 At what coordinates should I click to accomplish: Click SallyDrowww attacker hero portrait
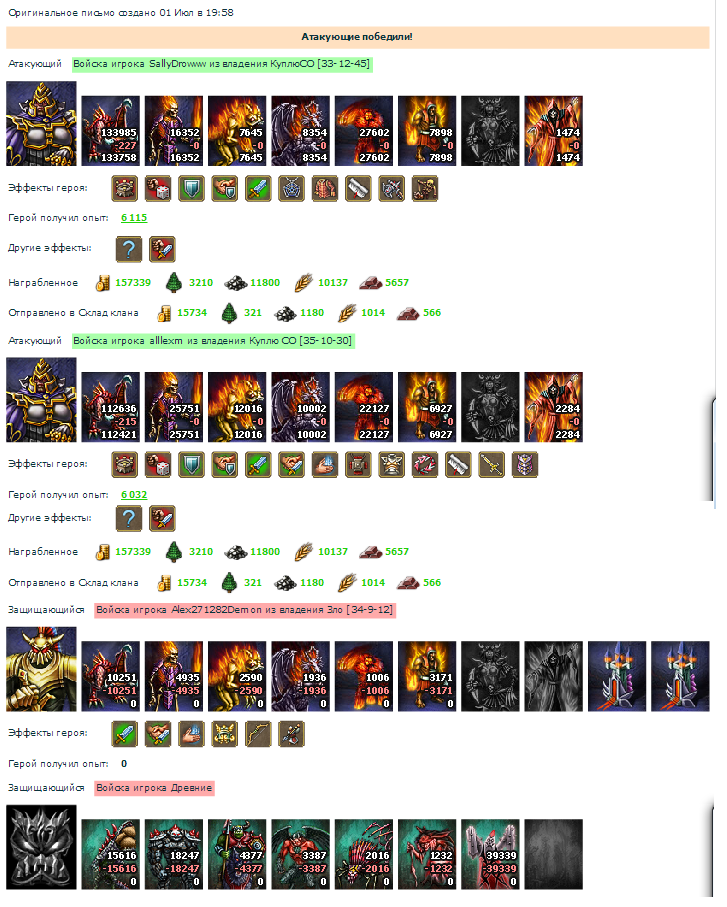pyautogui.click(x=41, y=125)
